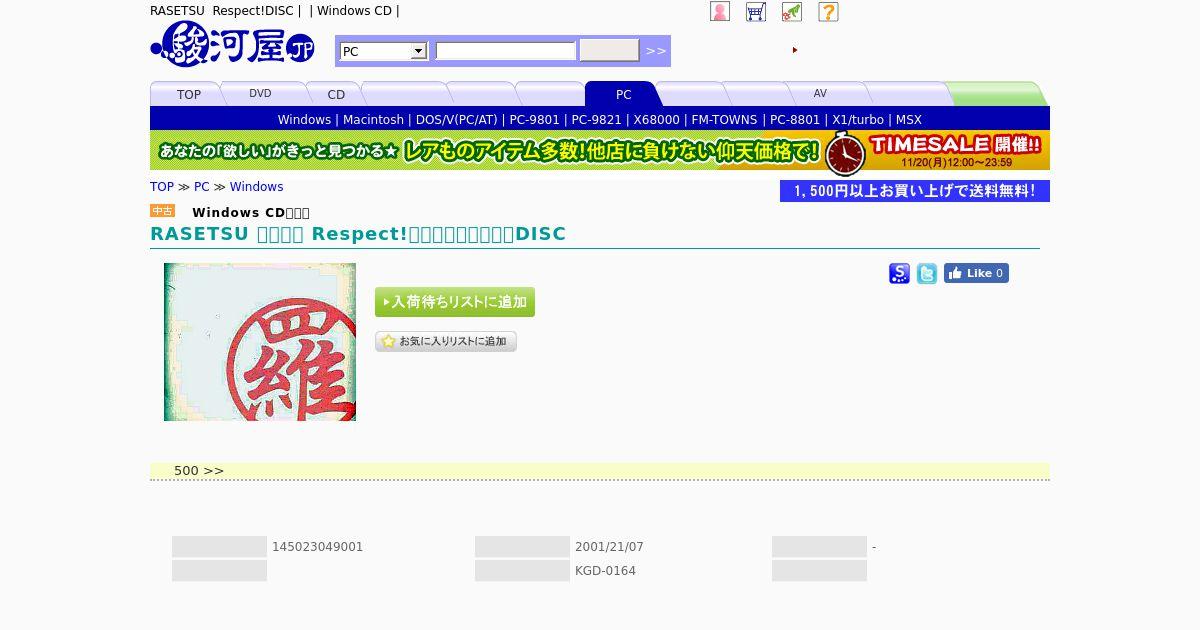Click the grey search submit button
1200x630 pixels.
[609, 50]
